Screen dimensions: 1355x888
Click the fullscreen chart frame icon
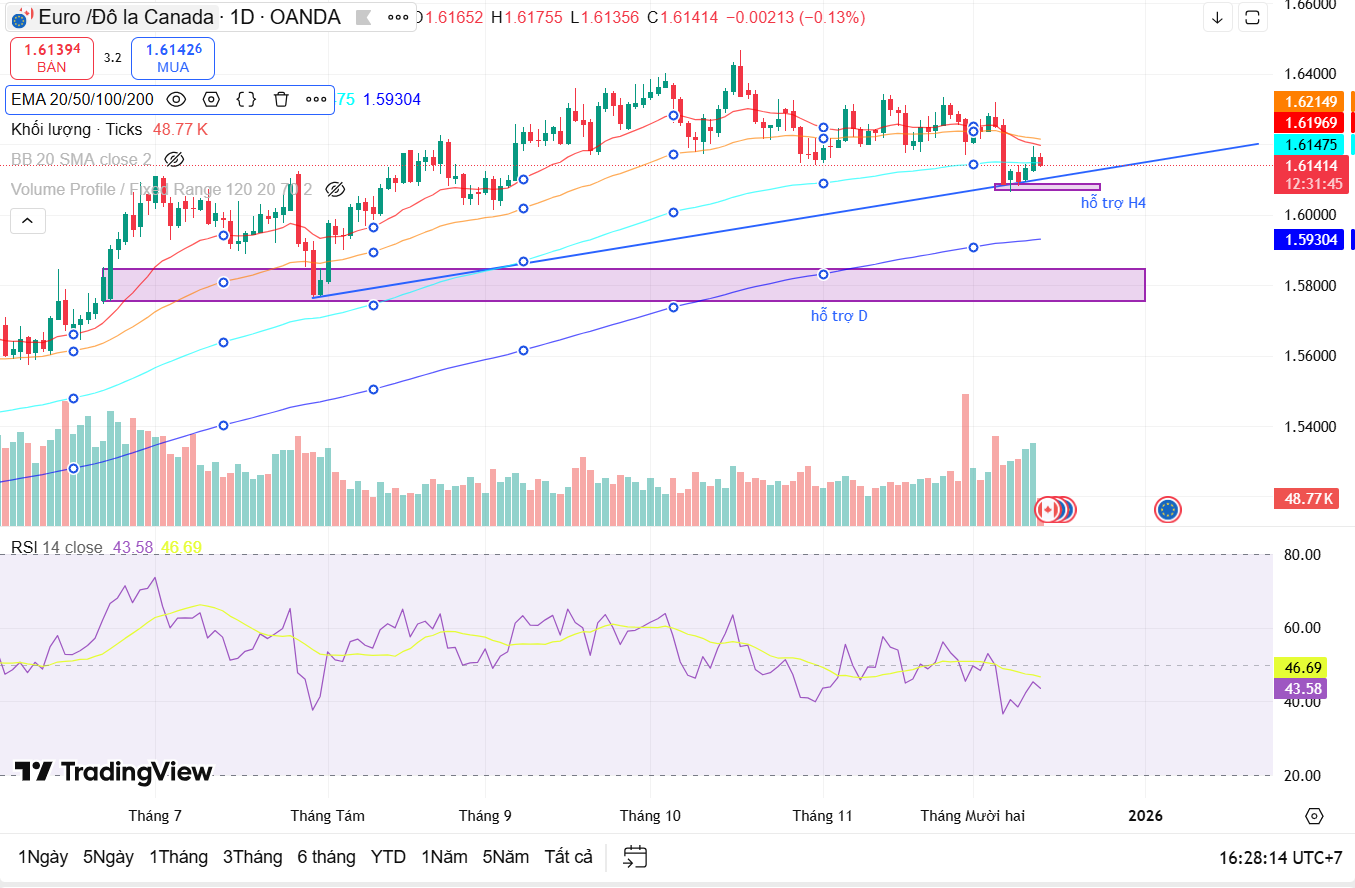(1251, 17)
